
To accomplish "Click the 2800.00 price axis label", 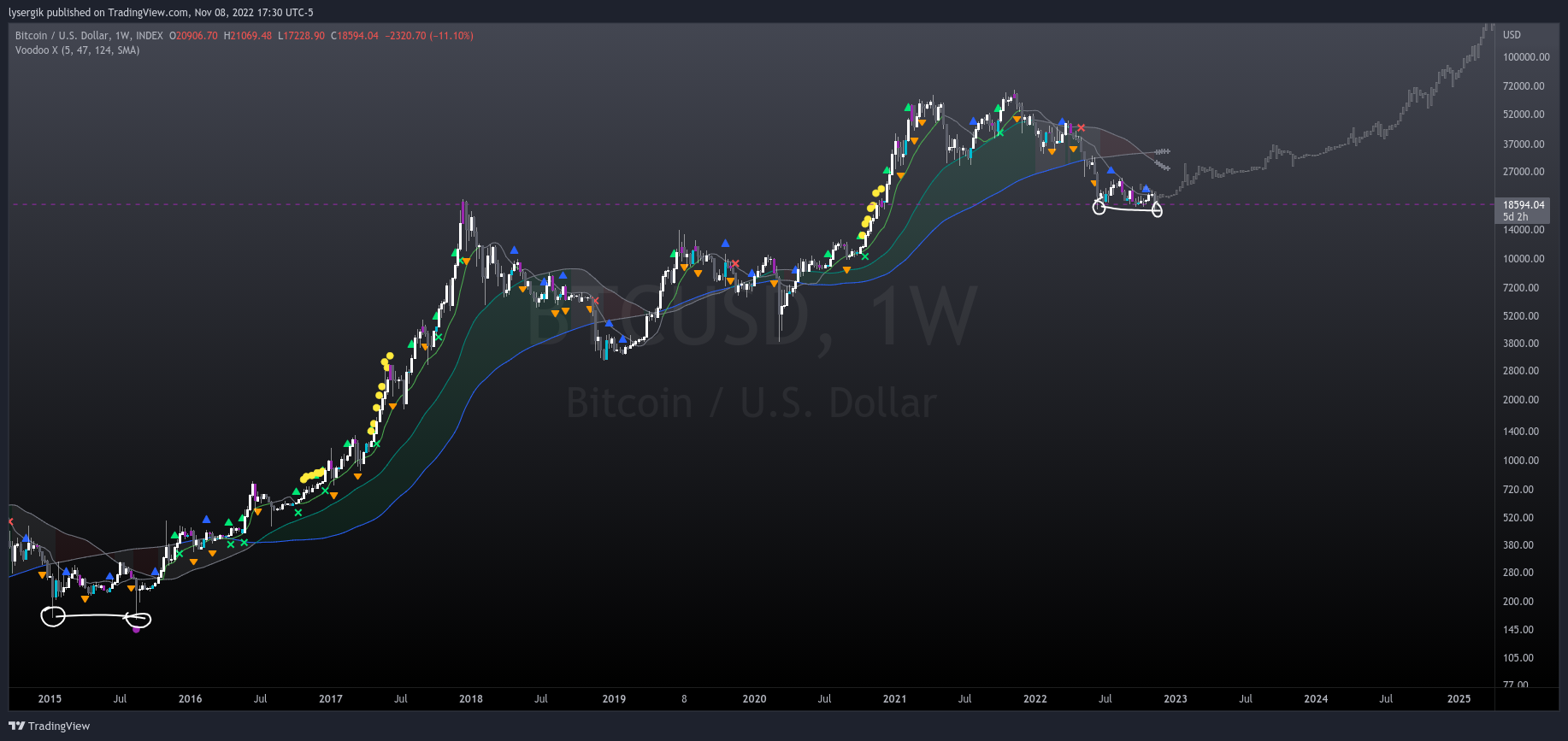I will coord(1521,371).
